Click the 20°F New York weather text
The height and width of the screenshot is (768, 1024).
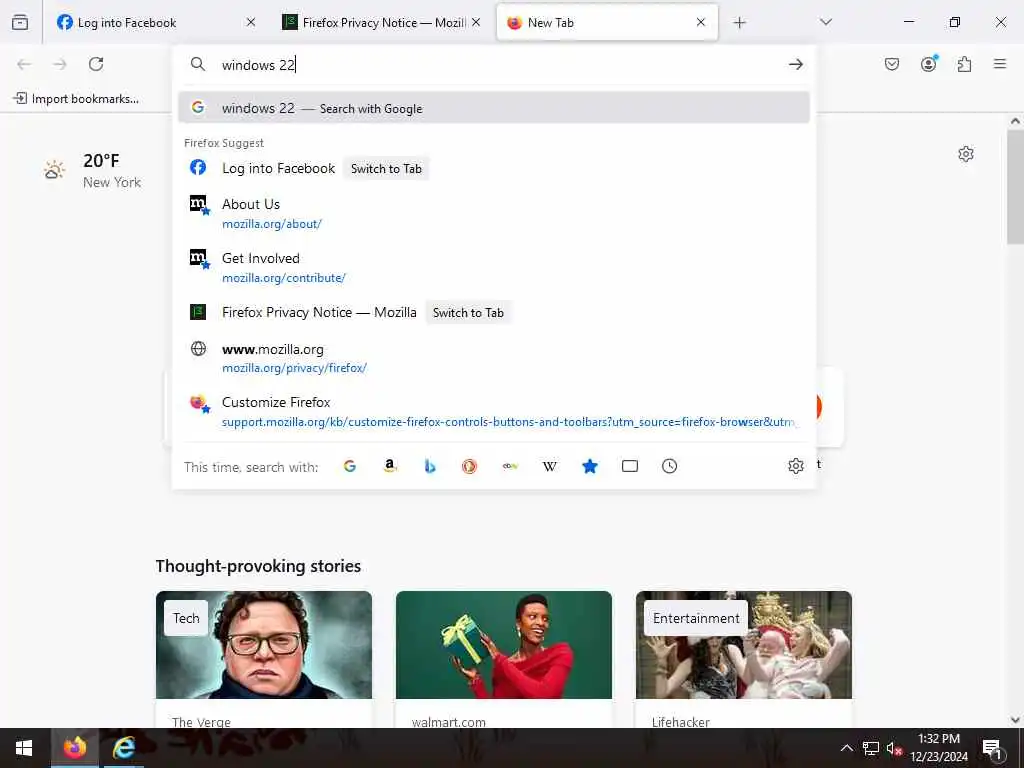(112, 170)
